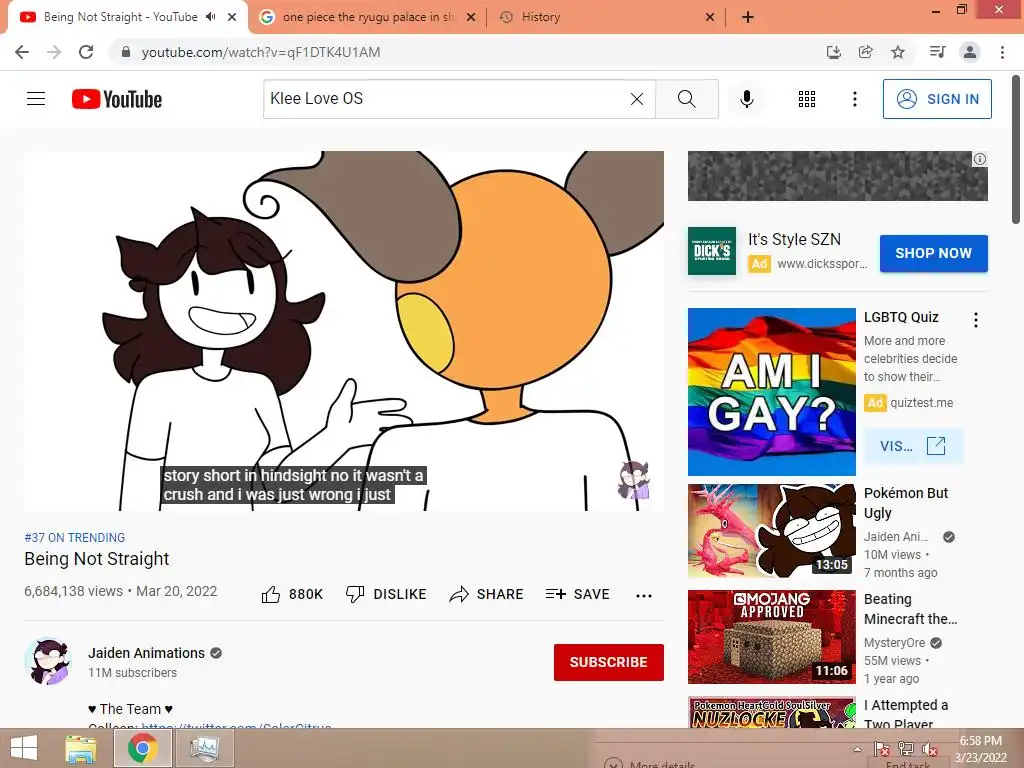Screen dimensions: 1024x768
Task: Switch to the Google search tab
Action: tap(367, 17)
